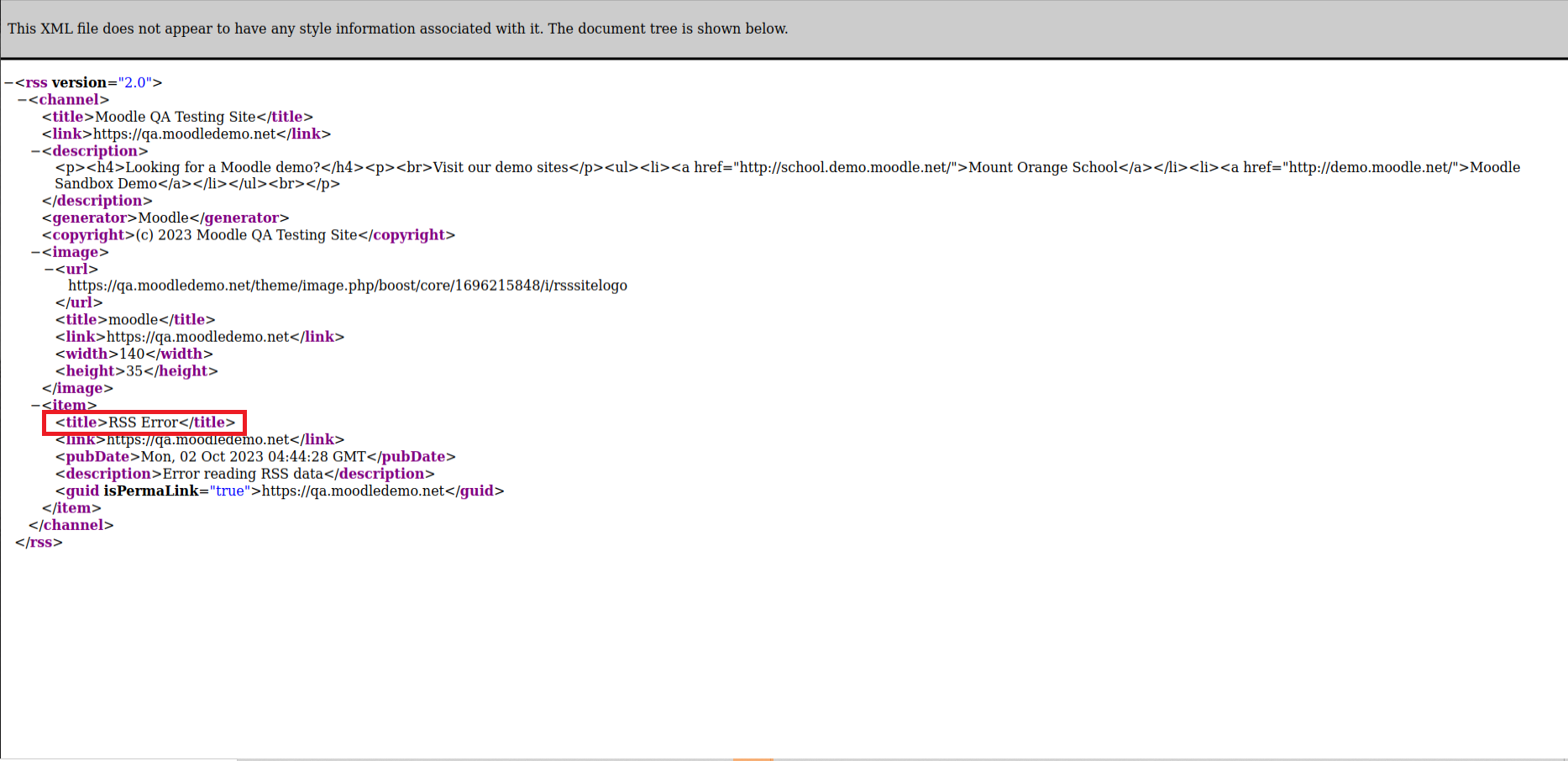Click the closing /image tag

point(77,388)
